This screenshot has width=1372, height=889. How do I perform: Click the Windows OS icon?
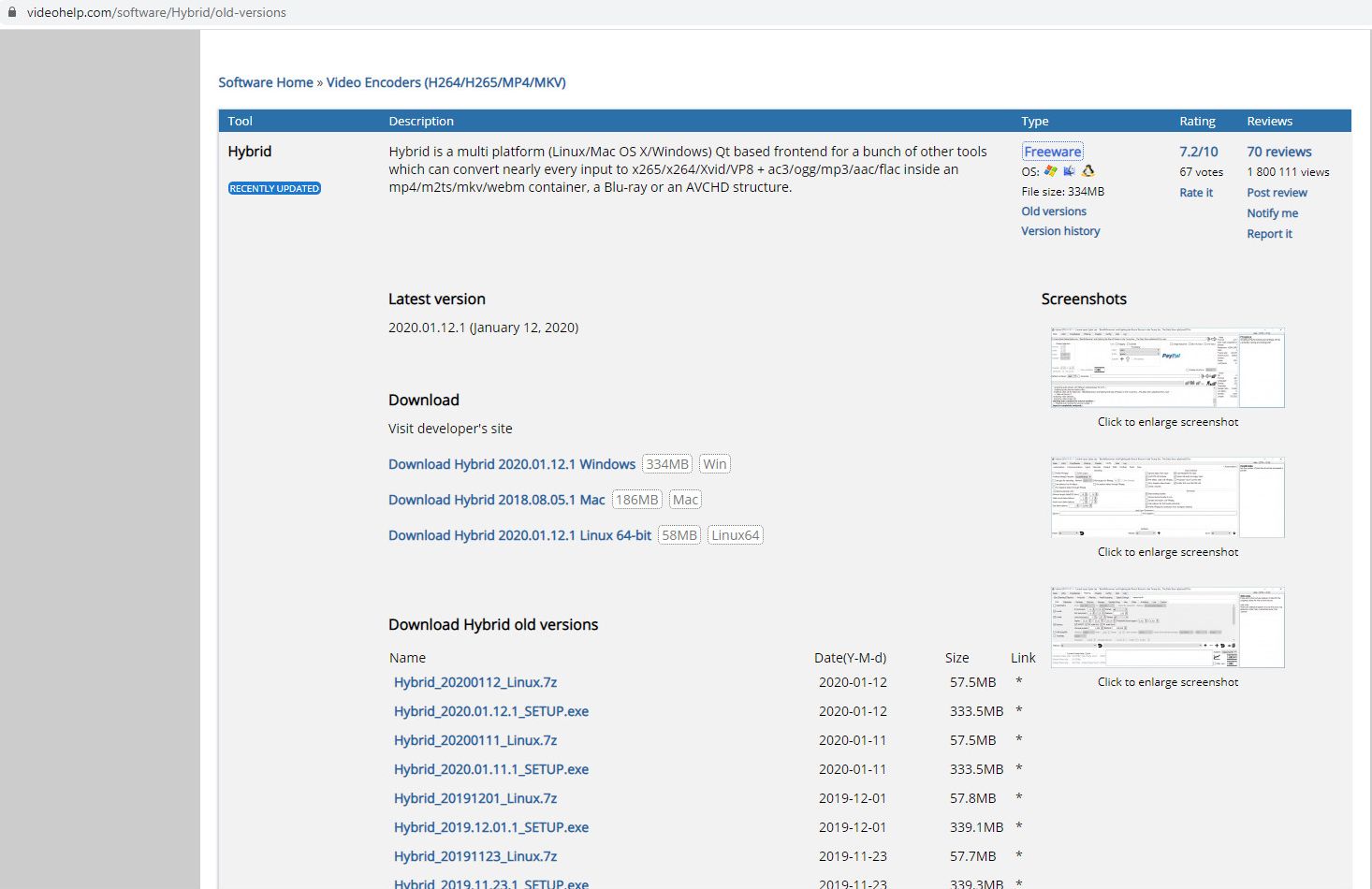point(1051,171)
